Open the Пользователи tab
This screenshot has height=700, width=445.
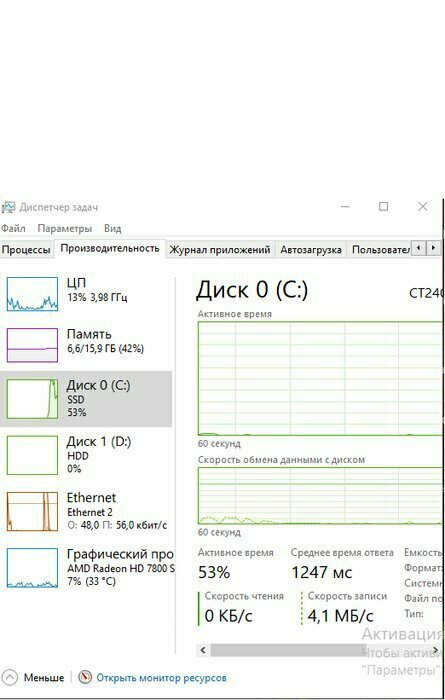(x=380, y=250)
